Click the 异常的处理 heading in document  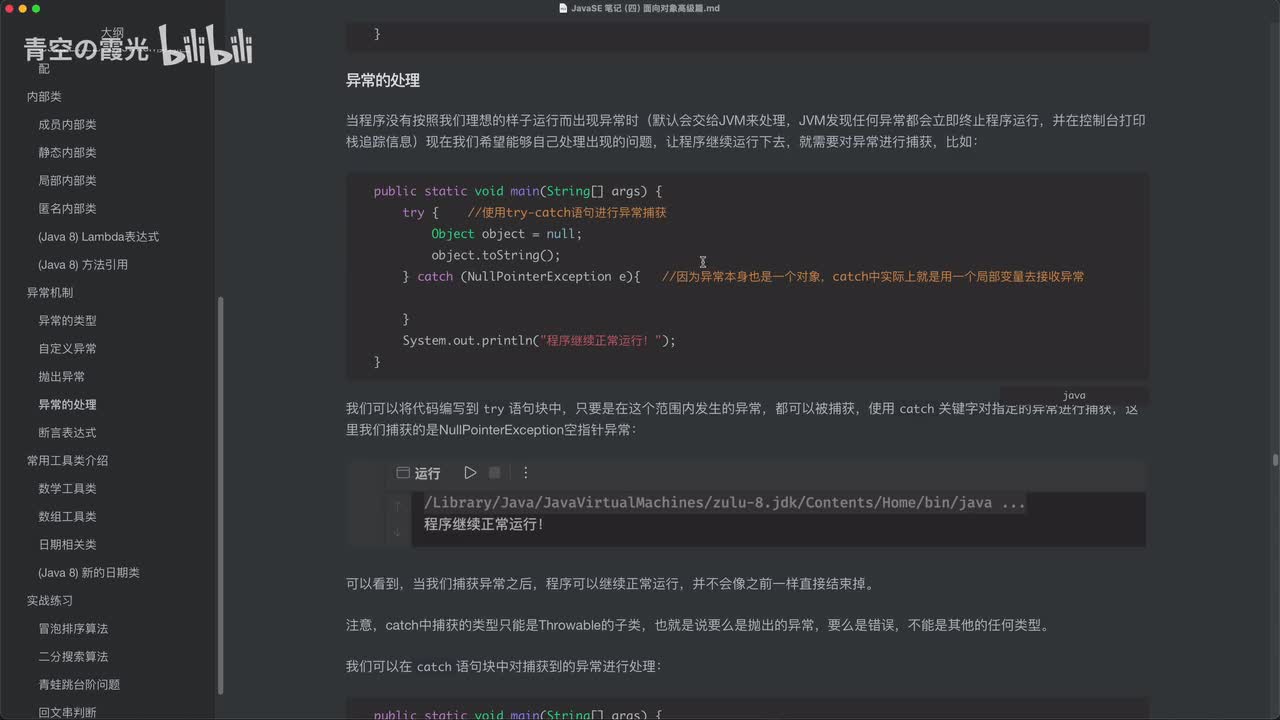tap(383, 80)
